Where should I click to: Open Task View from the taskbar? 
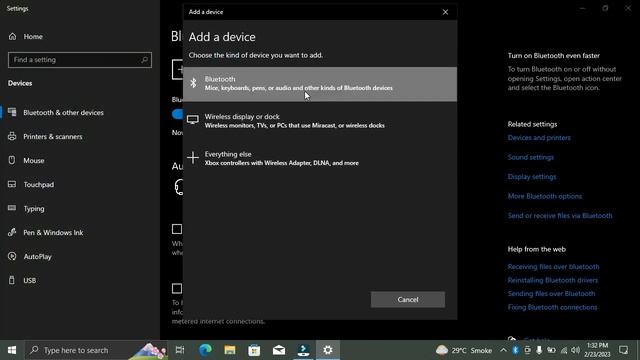[180, 350]
